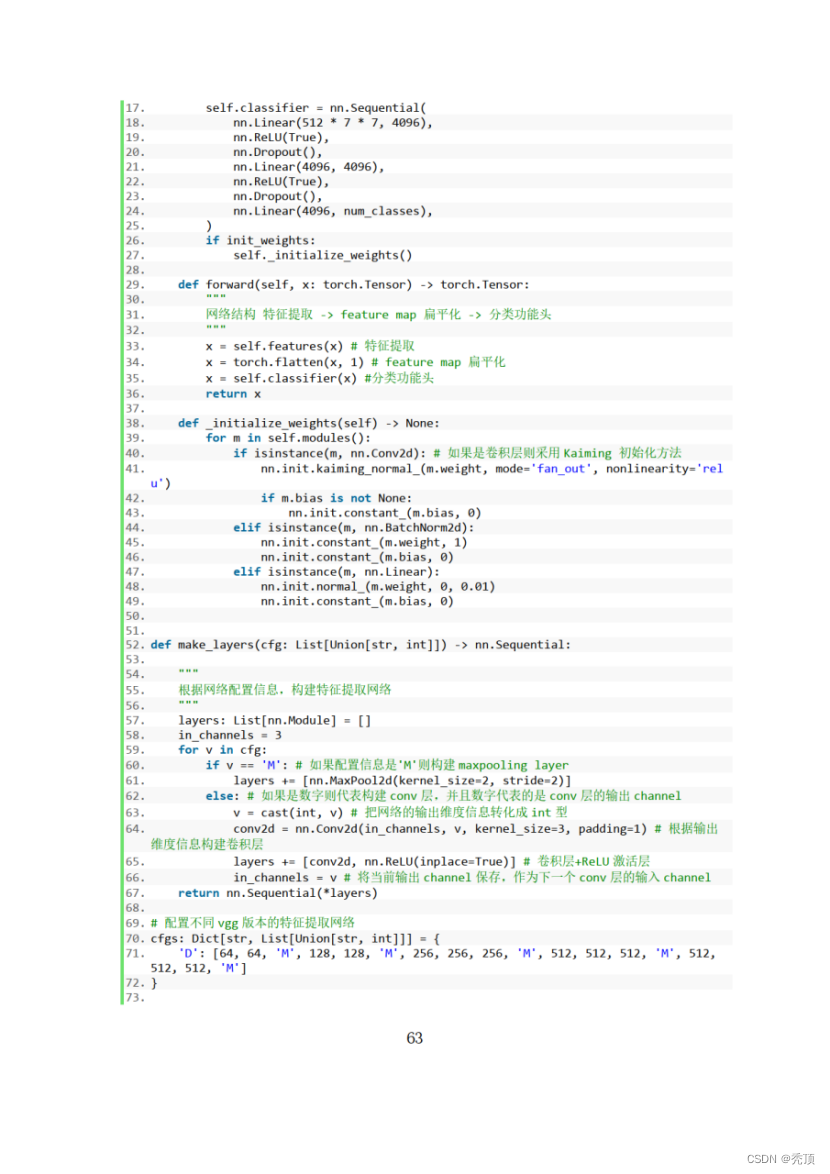Click 'if m.bias is not None:' line
830x1174 pixels.
point(336,498)
